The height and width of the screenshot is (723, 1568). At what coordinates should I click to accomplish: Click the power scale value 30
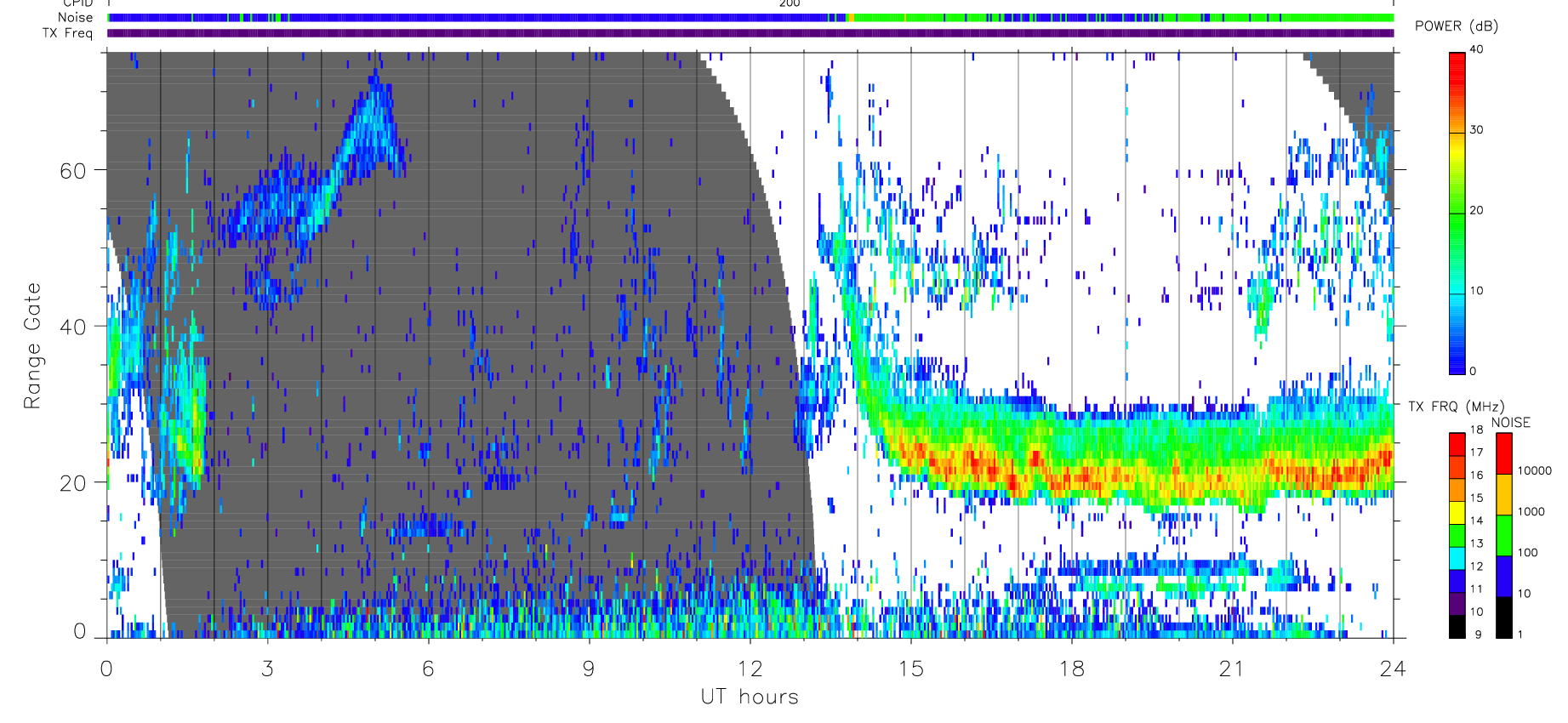tap(1476, 130)
